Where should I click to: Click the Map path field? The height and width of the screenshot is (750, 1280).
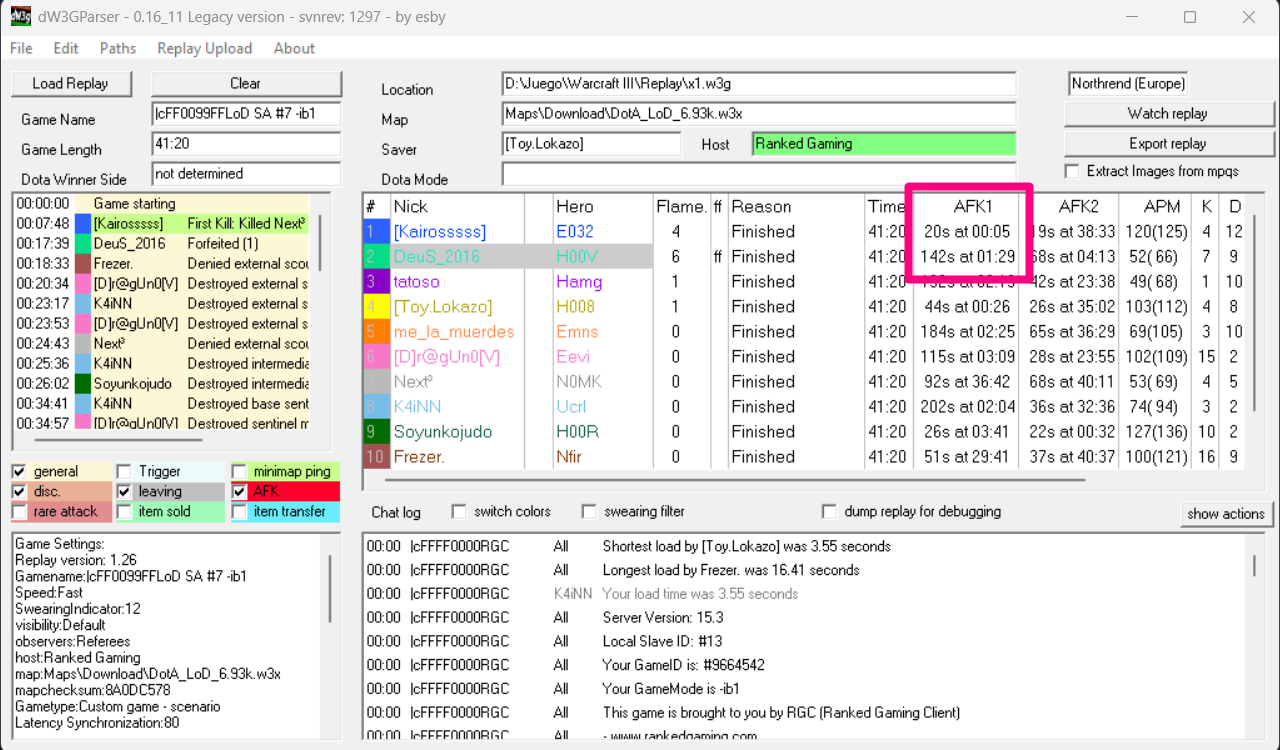pos(759,114)
